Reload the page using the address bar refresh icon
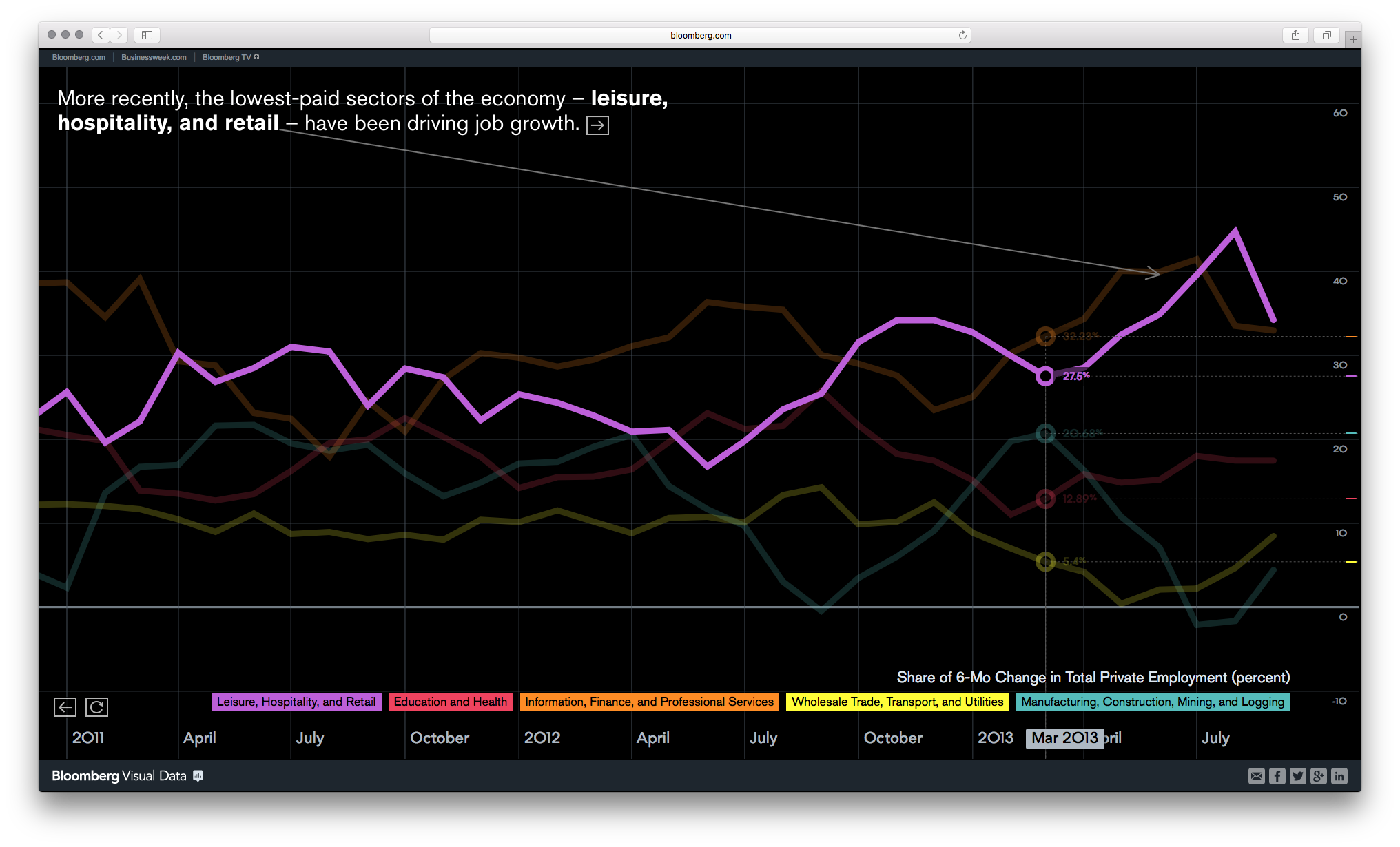1400x847 pixels. tap(962, 35)
